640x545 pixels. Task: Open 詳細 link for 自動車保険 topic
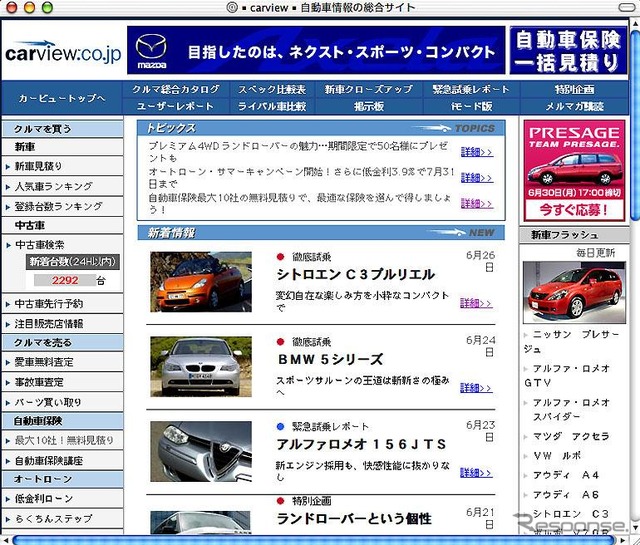coord(477,203)
